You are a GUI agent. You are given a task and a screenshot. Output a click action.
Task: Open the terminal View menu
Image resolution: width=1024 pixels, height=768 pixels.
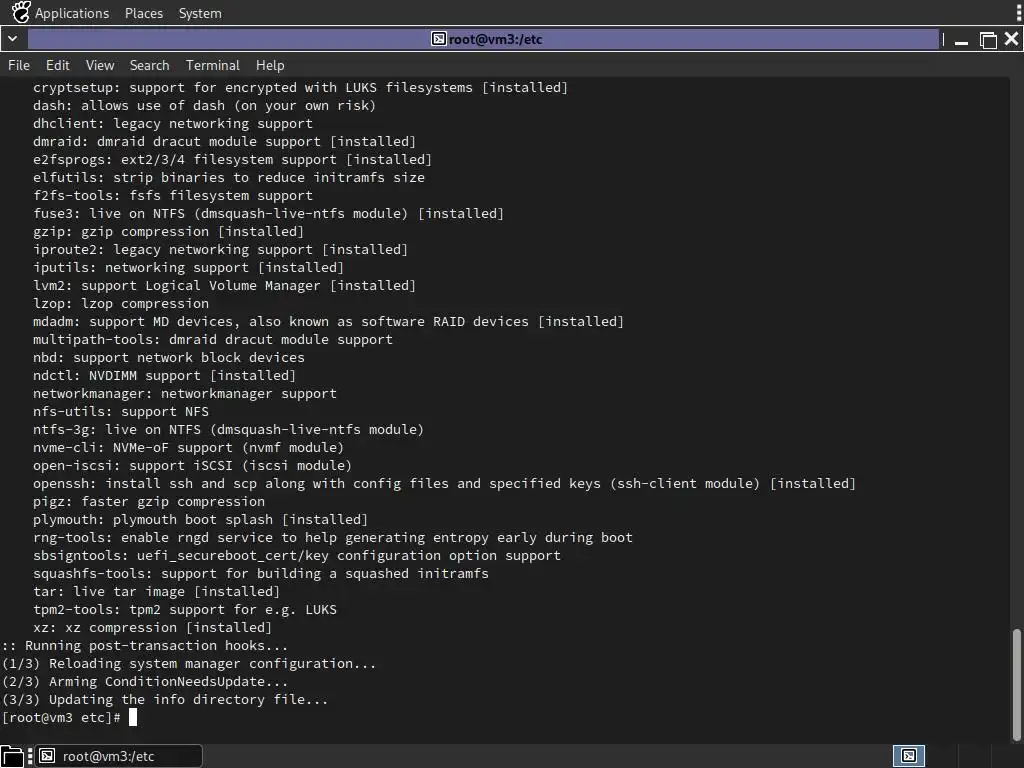tap(100, 65)
